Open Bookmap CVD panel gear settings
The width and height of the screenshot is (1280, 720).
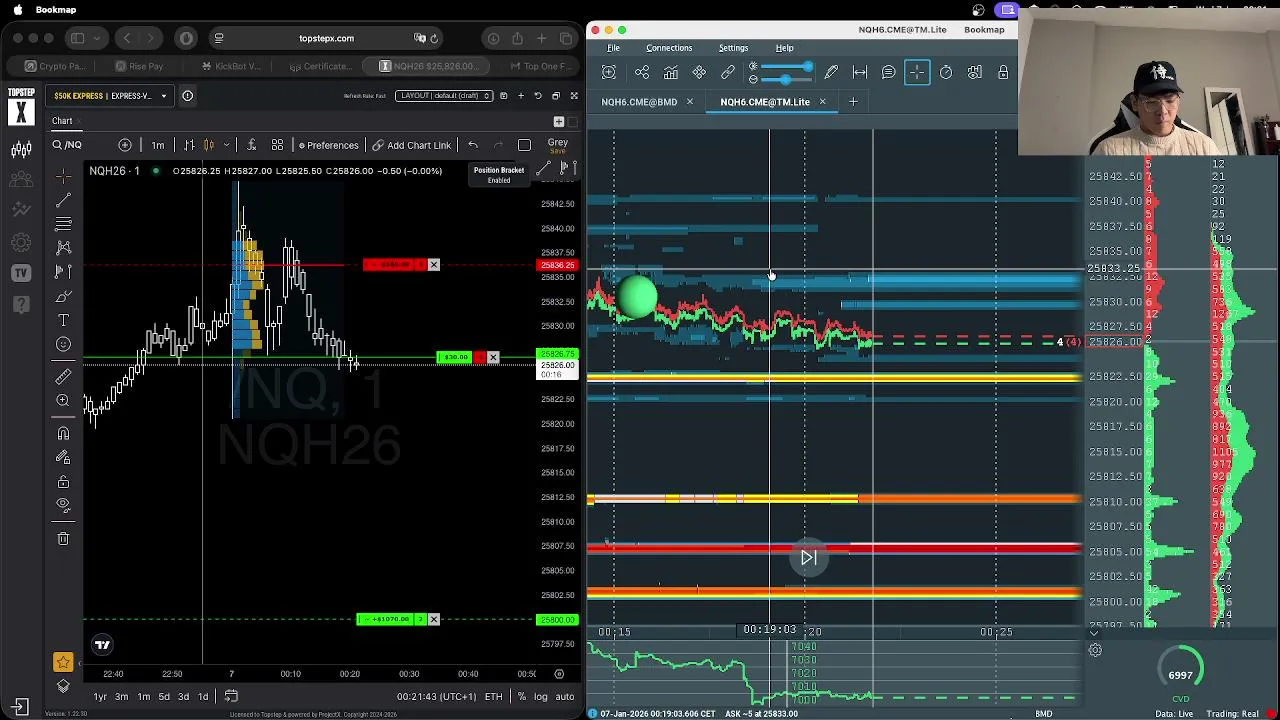click(1095, 651)
